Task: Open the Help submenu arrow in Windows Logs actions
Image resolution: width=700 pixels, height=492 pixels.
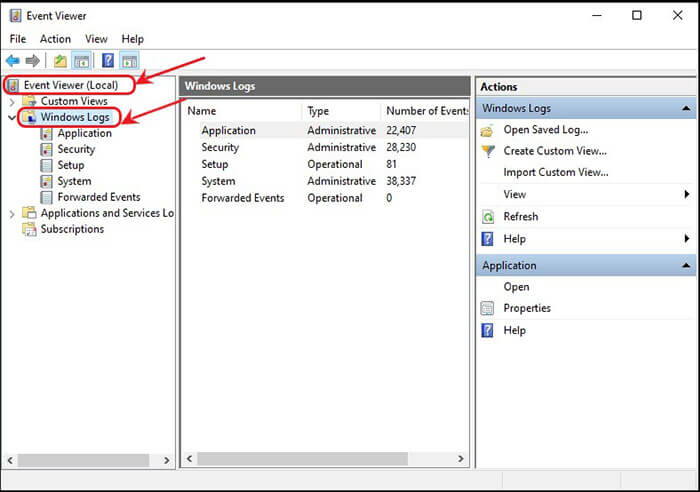Action: click(x=687, y=238)
